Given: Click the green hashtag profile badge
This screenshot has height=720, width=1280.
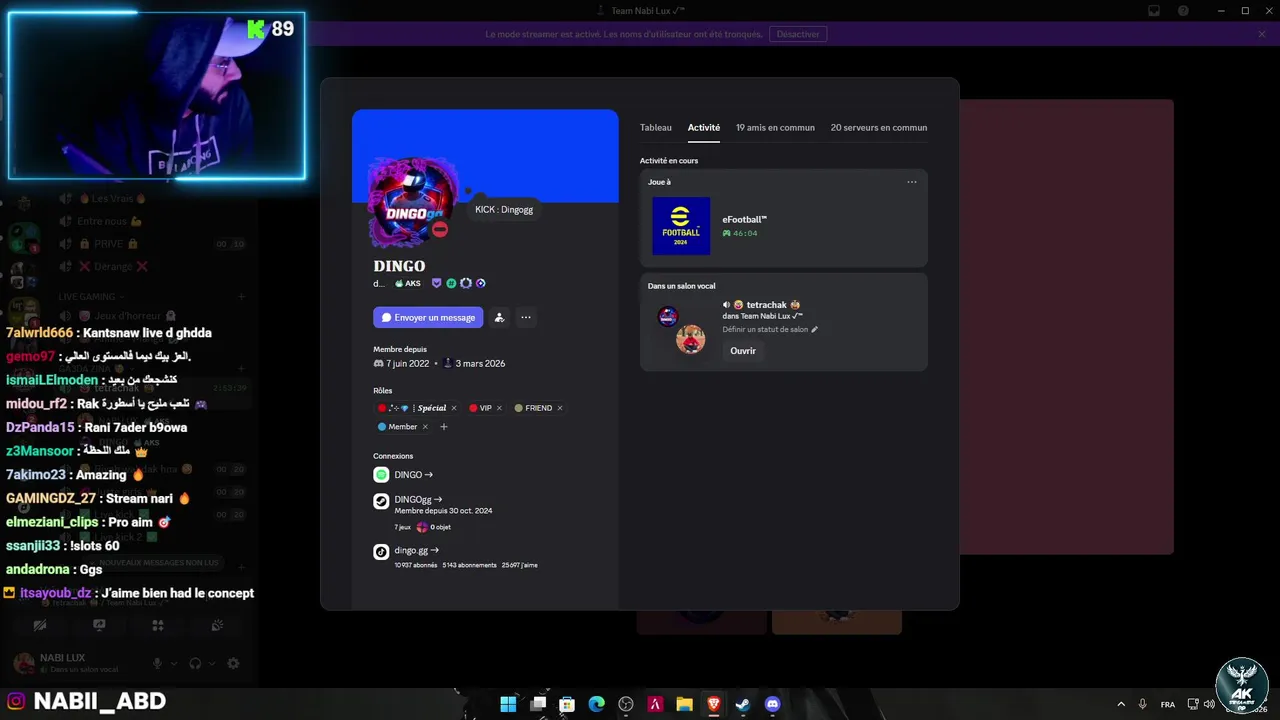Looking at the screenshot, I should pos(451,283).
